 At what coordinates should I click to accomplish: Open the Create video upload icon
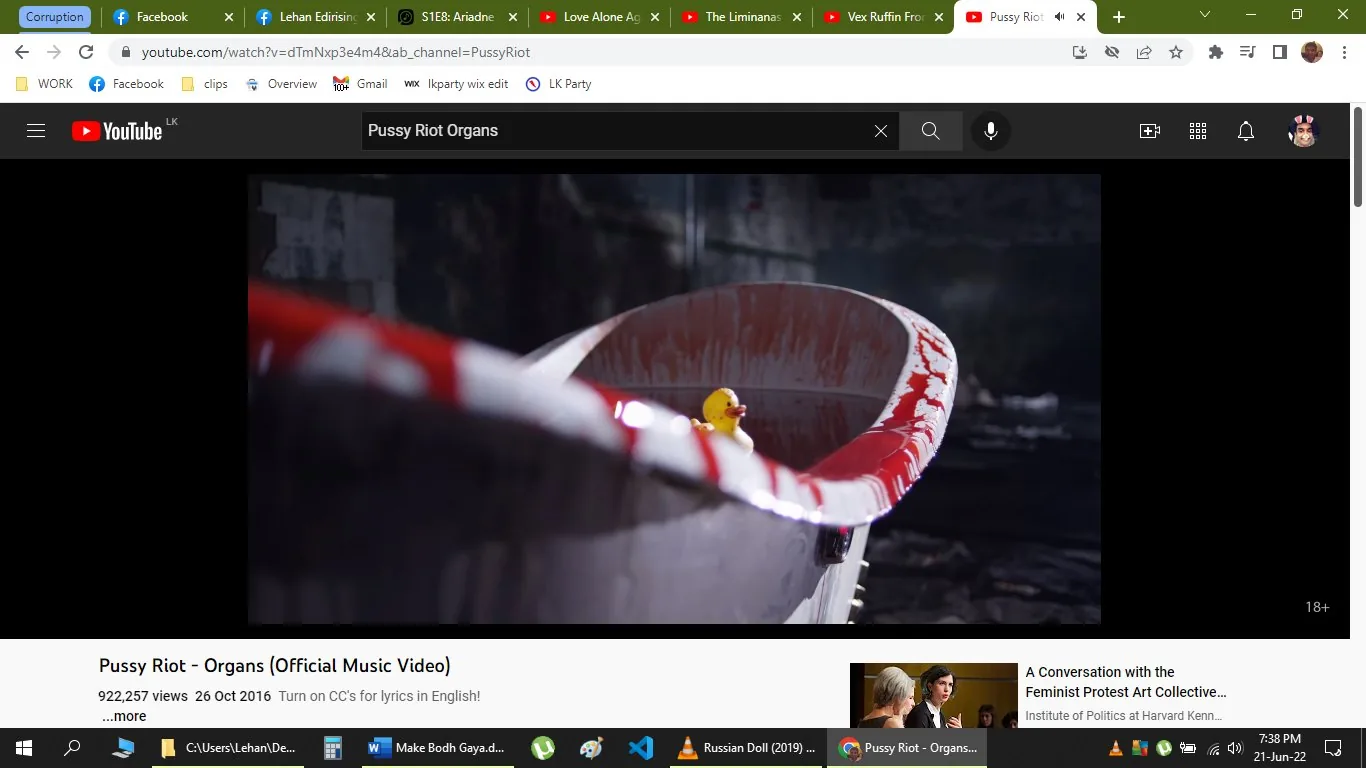click(x=1149, y=130)
